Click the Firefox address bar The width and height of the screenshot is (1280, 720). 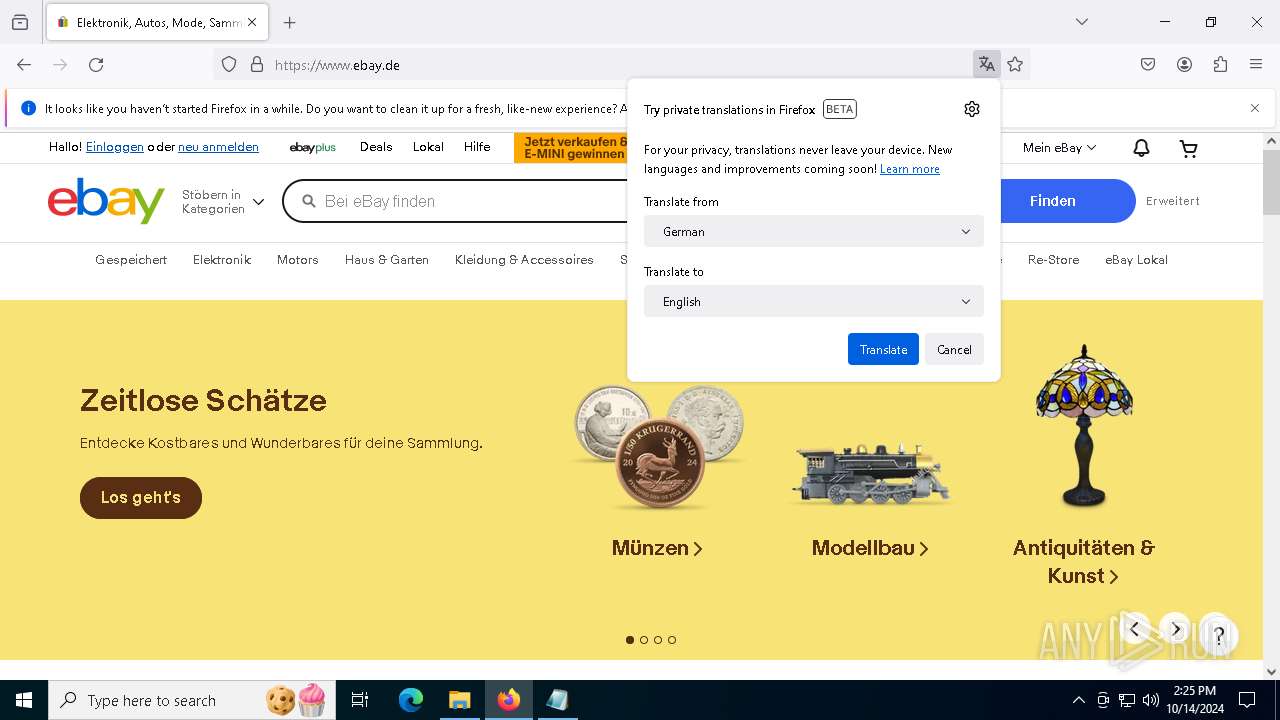[x=620, y=65]
